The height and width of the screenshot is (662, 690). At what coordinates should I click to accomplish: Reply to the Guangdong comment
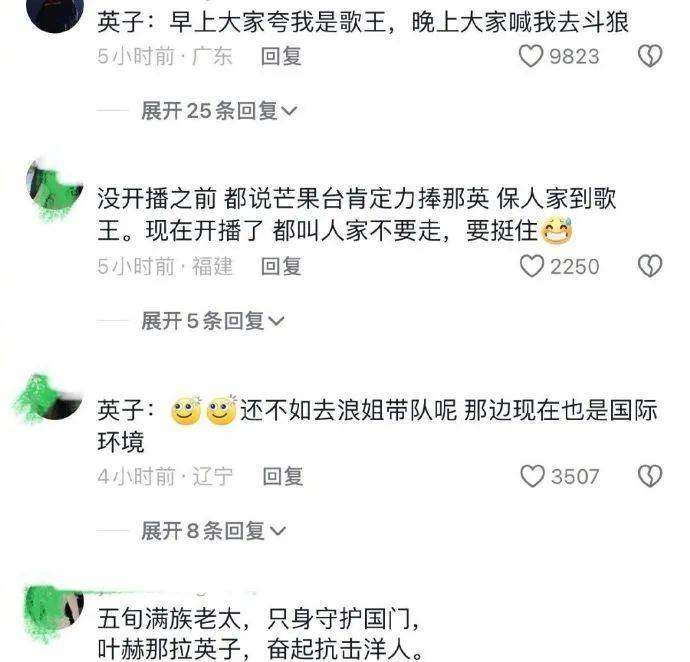[x=281, y=56]
